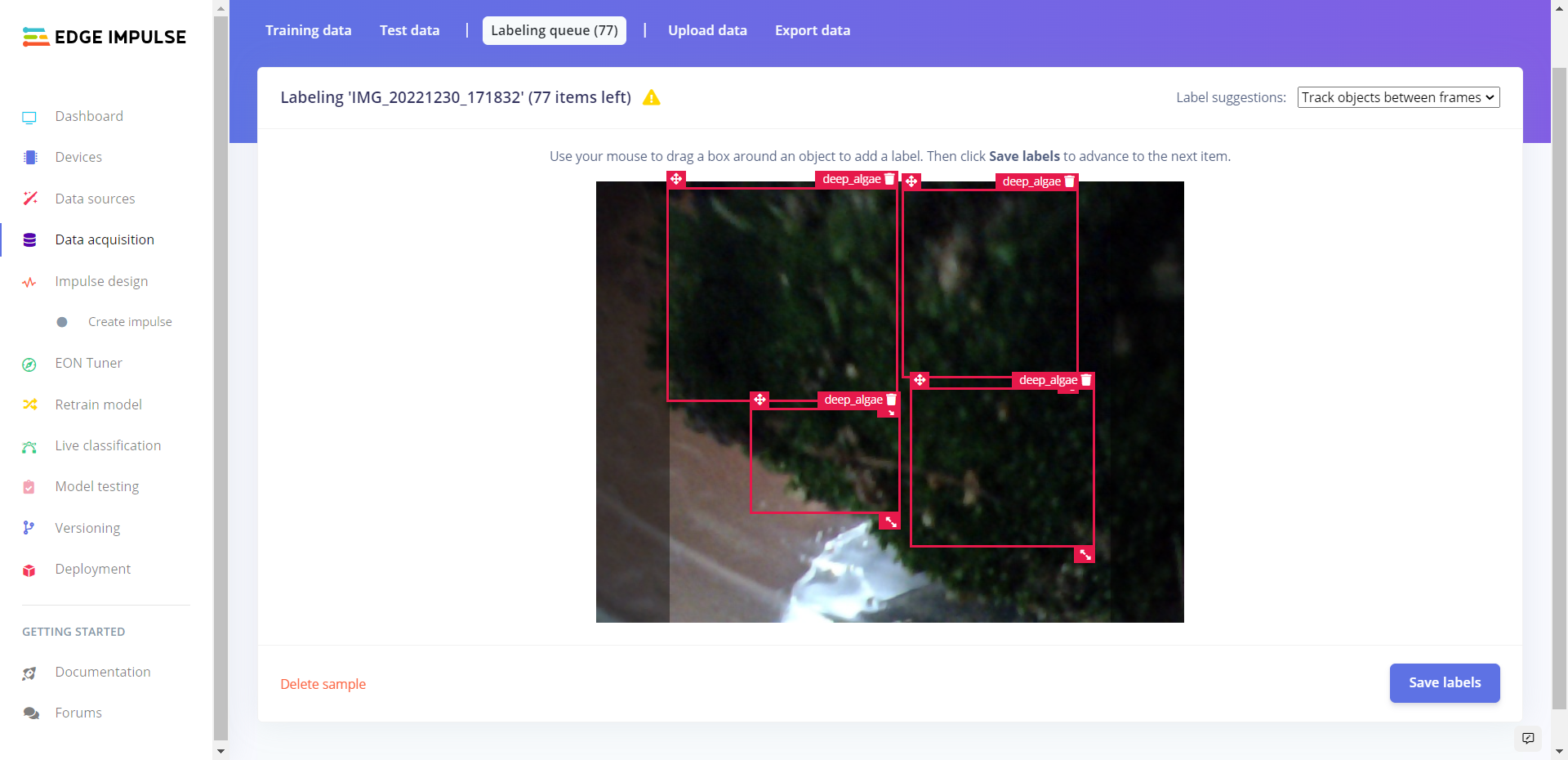Image resolution: width=1568 pixels, height=760 pixels.
Task: Open Label suggestions dropdown
Action: point(1398,97)
